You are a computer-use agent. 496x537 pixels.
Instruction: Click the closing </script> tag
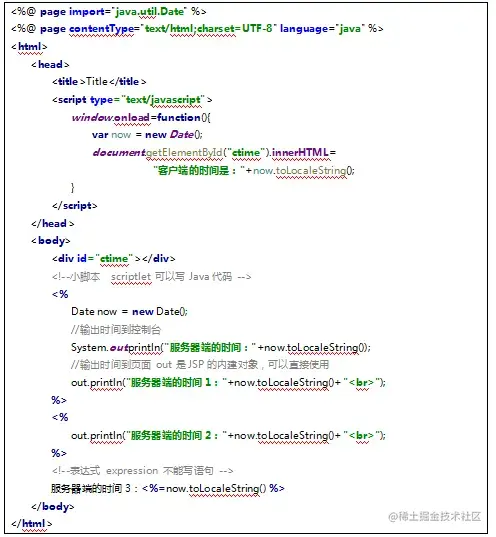[75, 205]
